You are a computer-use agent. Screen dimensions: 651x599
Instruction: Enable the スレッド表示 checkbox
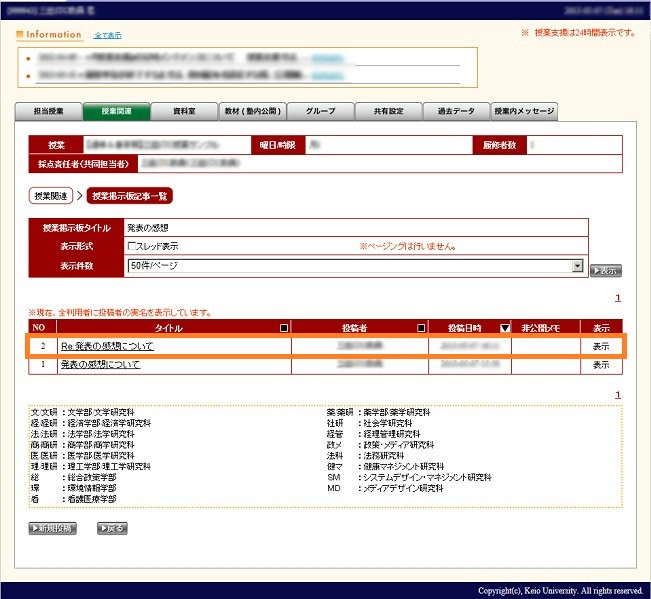[132, 246]
